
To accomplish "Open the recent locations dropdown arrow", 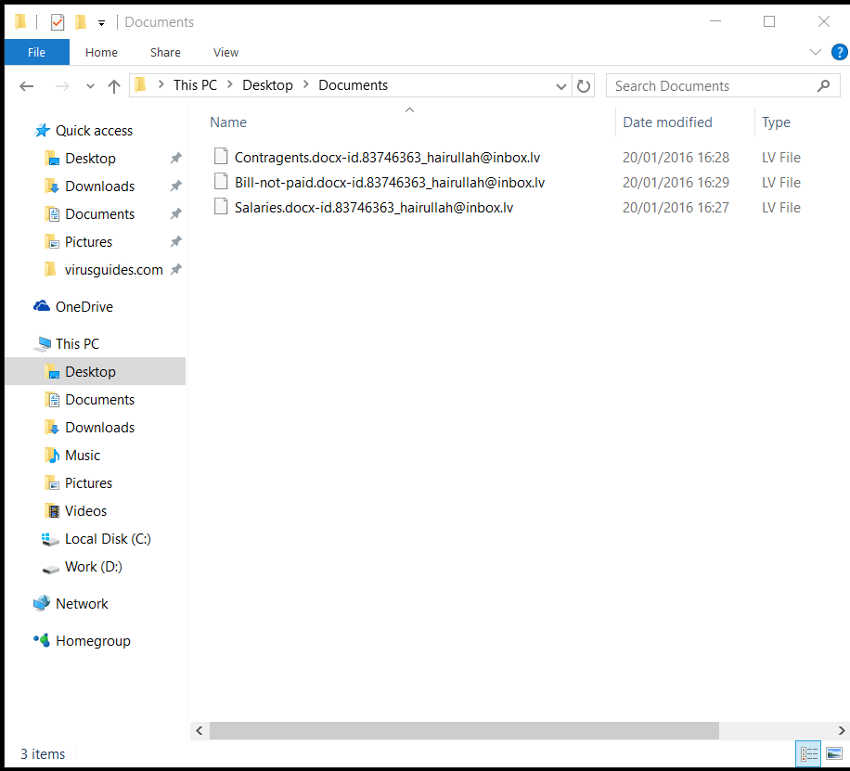I will click(x=90, y=86).
